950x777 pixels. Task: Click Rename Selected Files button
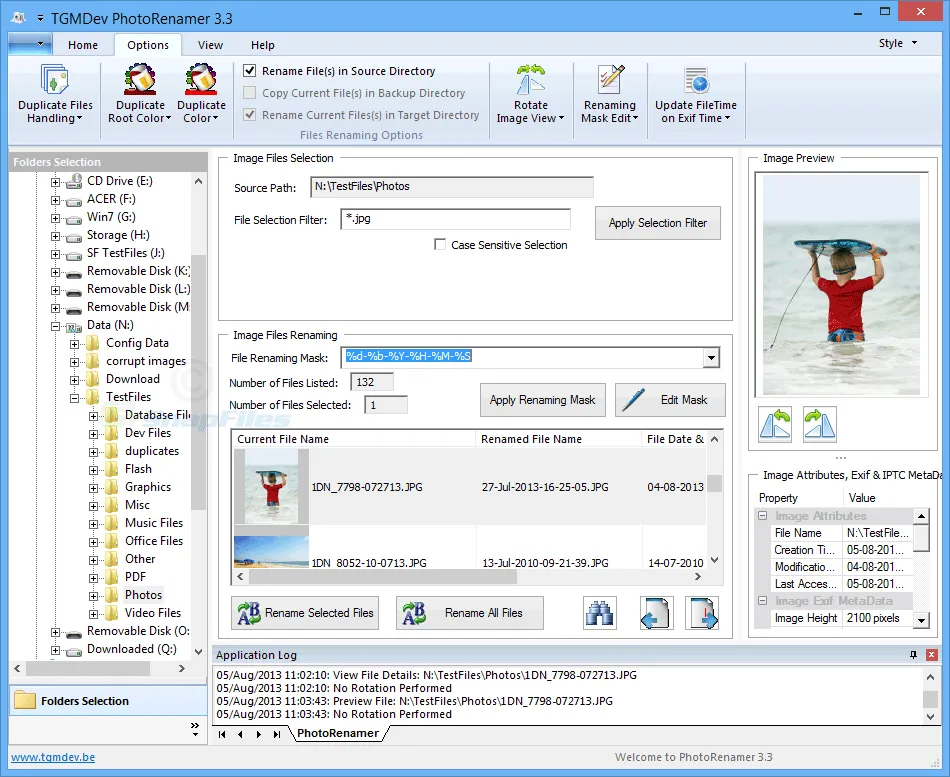(305, 613)
